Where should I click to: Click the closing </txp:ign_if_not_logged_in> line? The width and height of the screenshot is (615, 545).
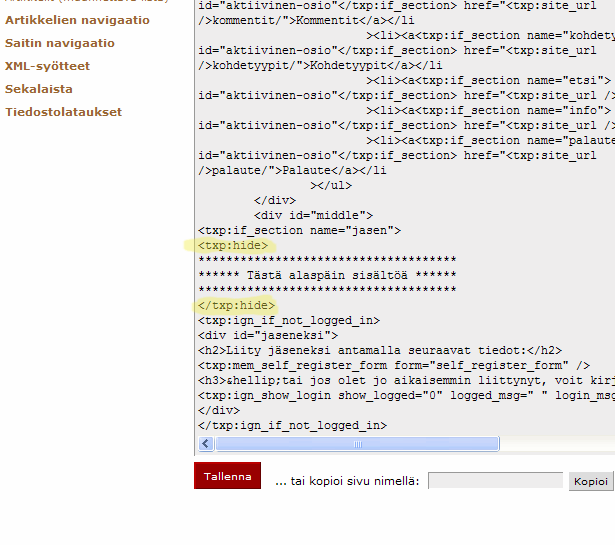(292, 425)
